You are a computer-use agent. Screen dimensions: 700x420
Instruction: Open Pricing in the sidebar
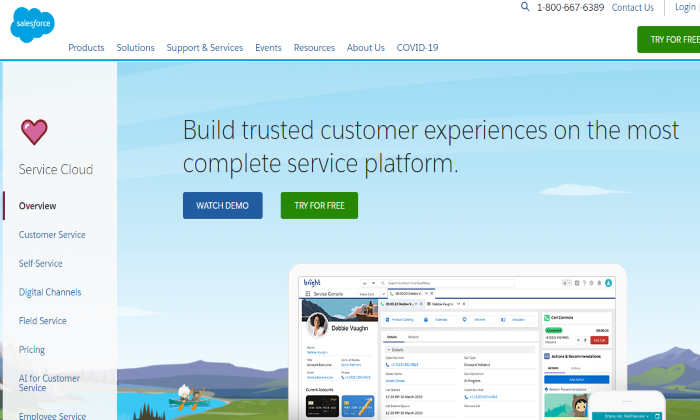(32, 349)
